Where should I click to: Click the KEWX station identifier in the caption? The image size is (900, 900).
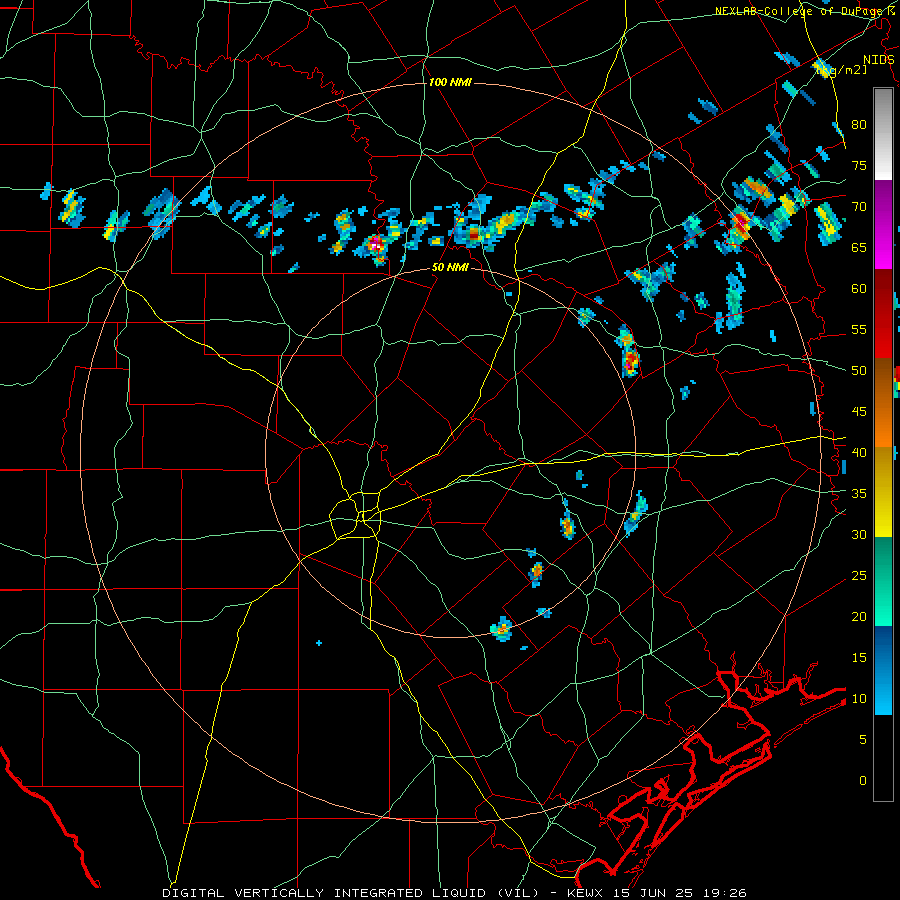click(x=587, y=893)
